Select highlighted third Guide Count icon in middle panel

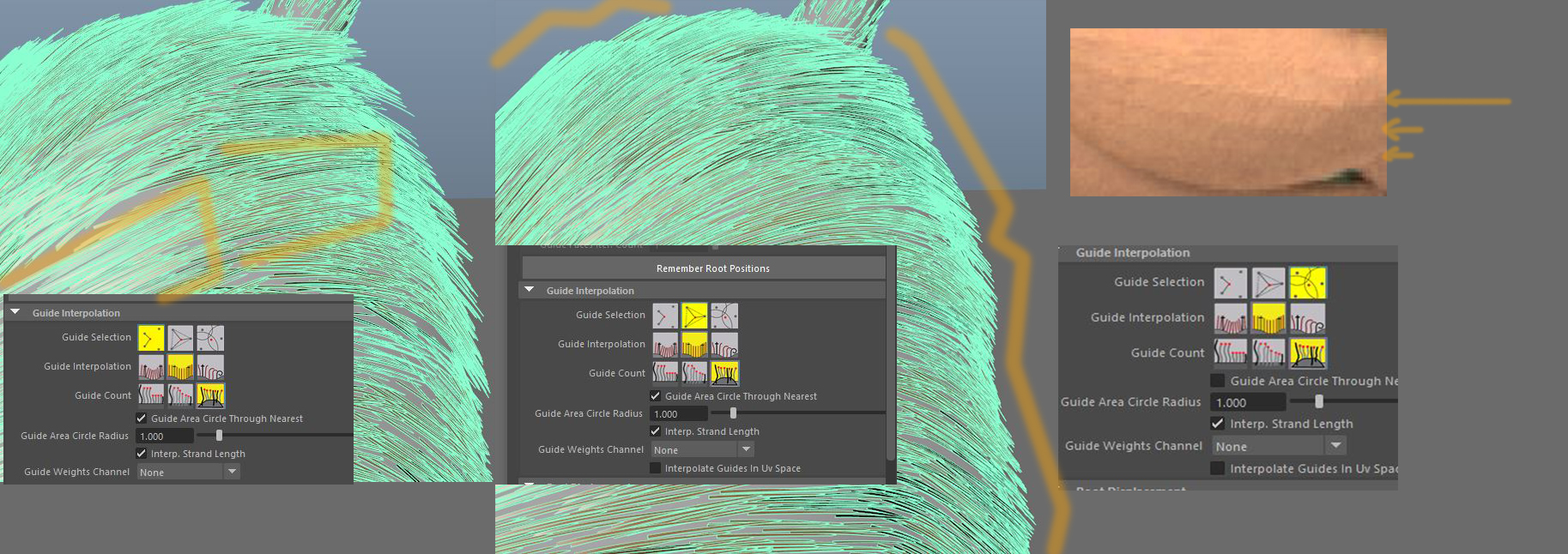(x=724, y=373)
